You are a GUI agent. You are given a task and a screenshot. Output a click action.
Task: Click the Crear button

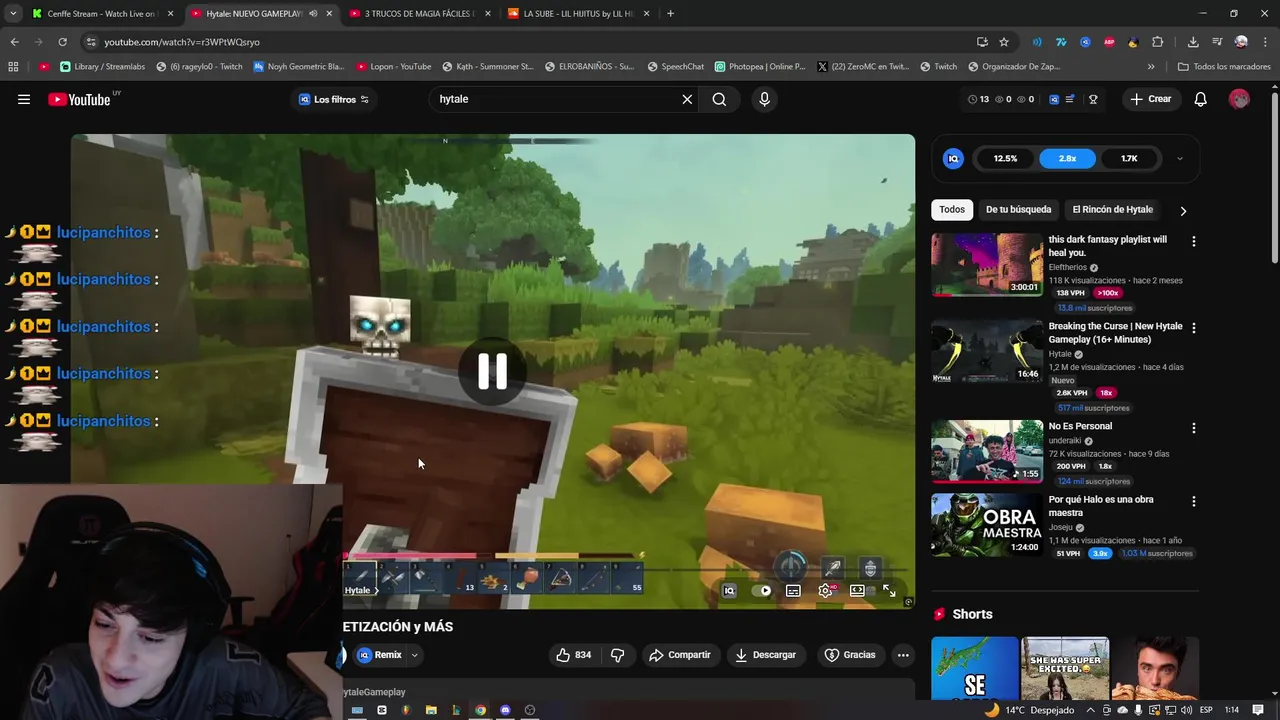[x=1151, y=99]
